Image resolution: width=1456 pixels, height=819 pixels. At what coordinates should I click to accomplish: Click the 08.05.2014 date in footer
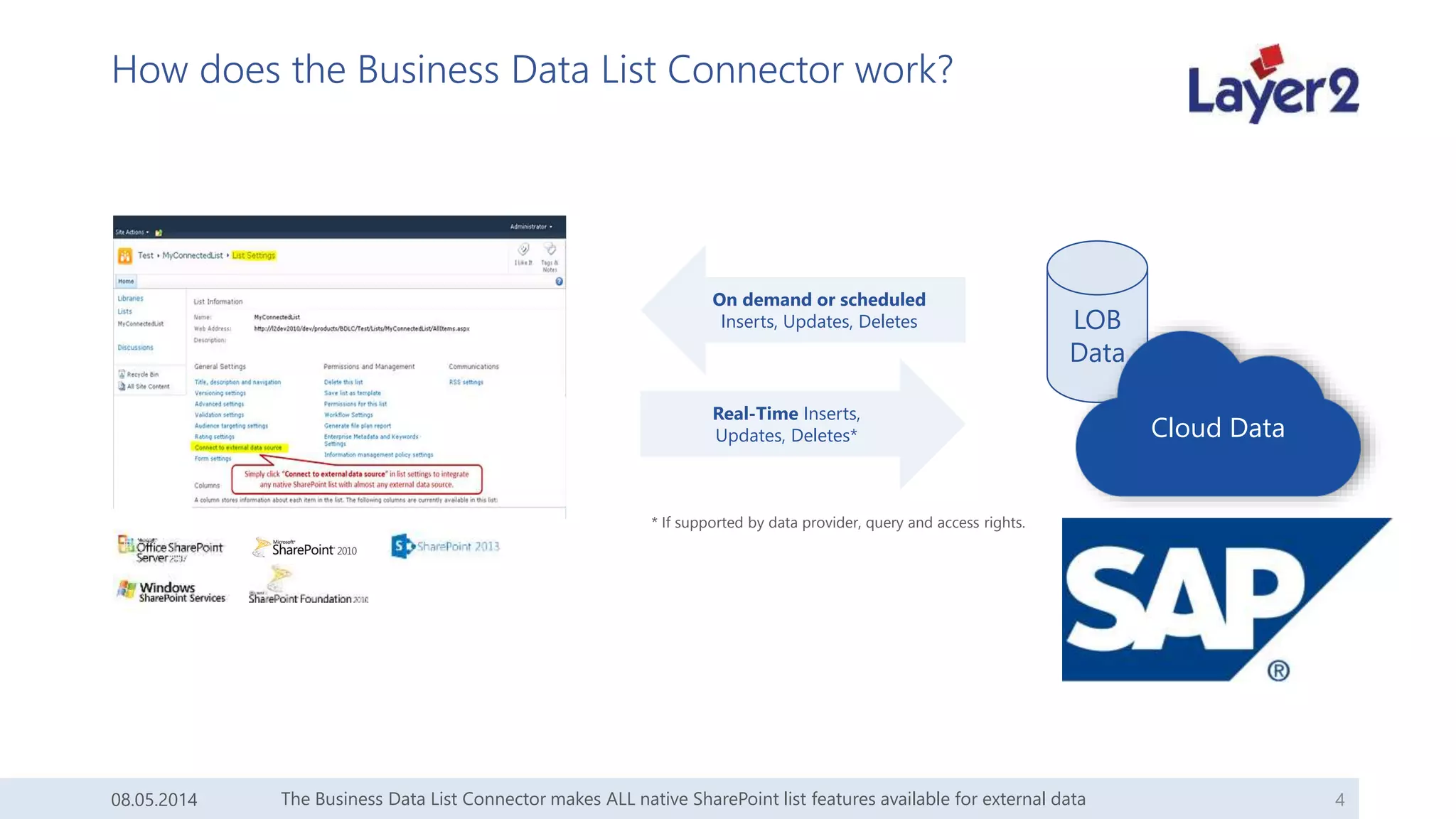[x=154, y=800]
